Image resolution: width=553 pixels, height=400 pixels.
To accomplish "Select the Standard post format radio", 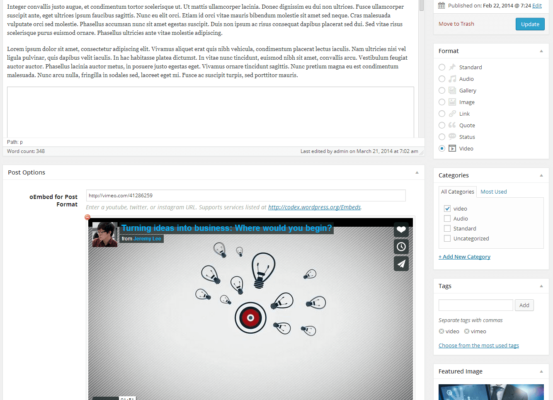I will tap(442, 67).
